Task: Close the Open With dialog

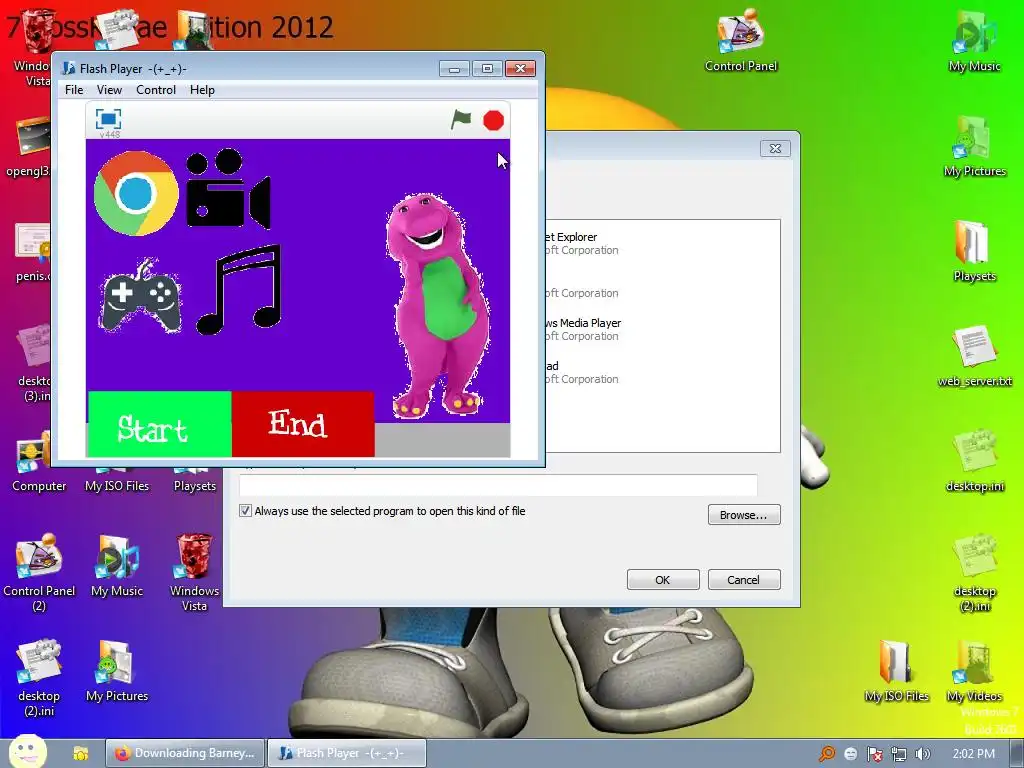Action: coord(775,148)
